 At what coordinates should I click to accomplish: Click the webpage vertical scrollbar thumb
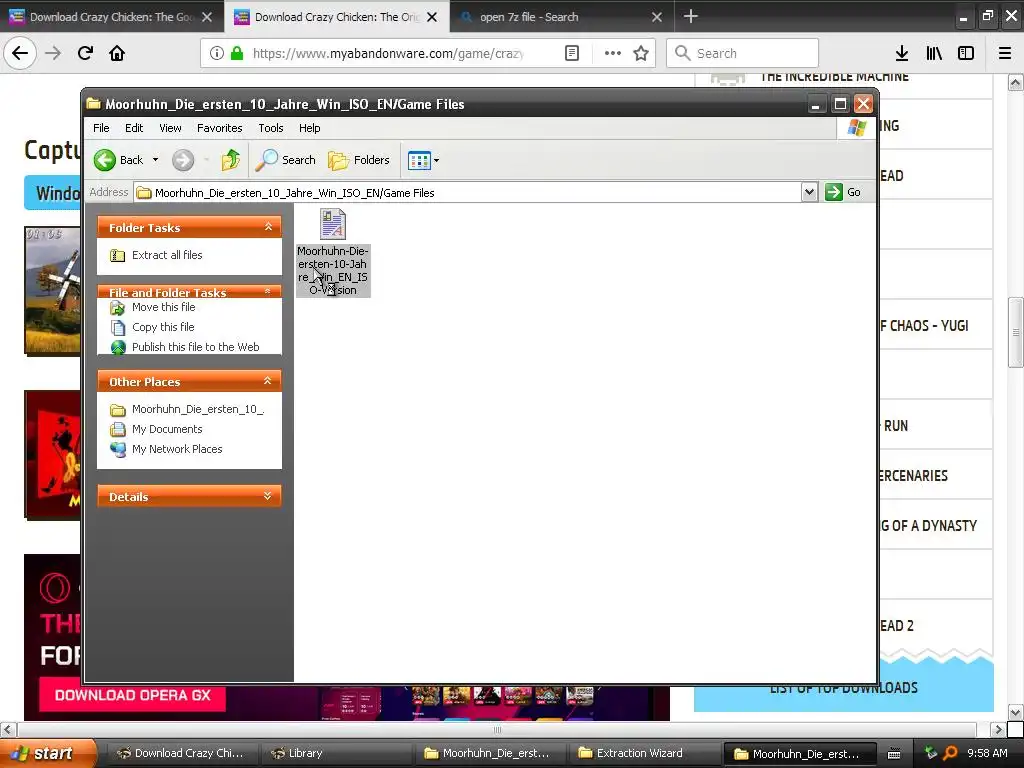tap(1016, 333)
